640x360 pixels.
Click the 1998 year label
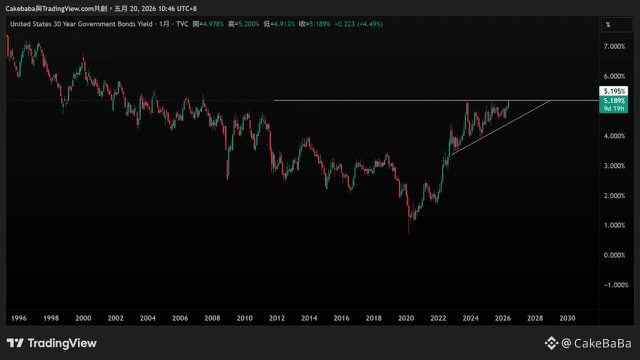click(51, 318)
